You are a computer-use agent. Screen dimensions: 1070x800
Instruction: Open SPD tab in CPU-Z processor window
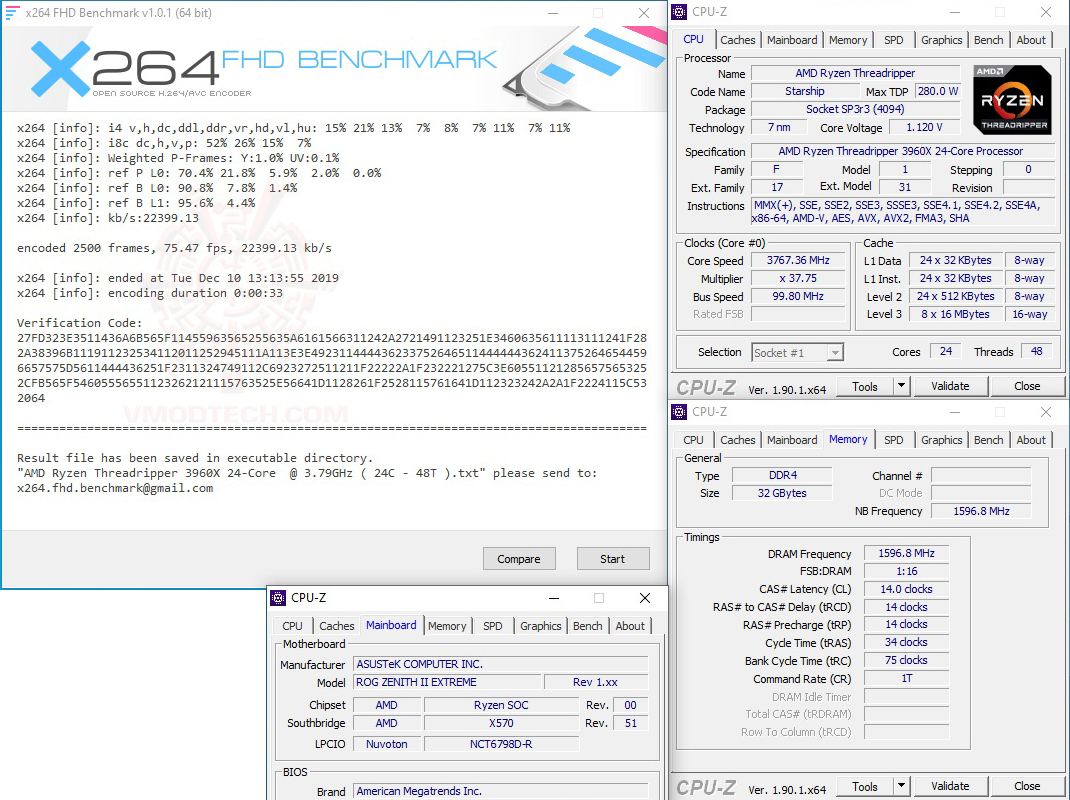[893, 40]
